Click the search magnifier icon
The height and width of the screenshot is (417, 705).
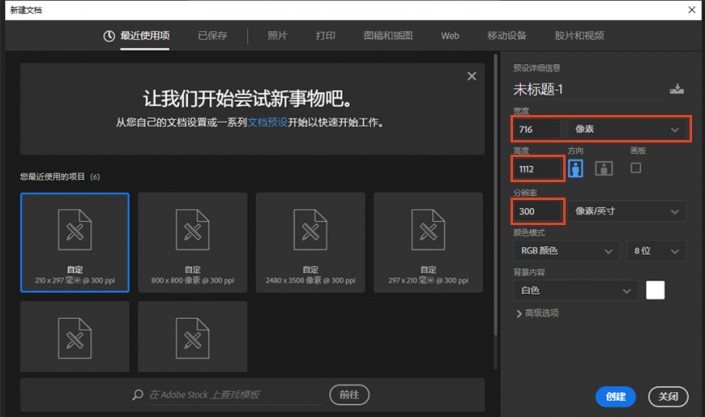click(138, 395)
